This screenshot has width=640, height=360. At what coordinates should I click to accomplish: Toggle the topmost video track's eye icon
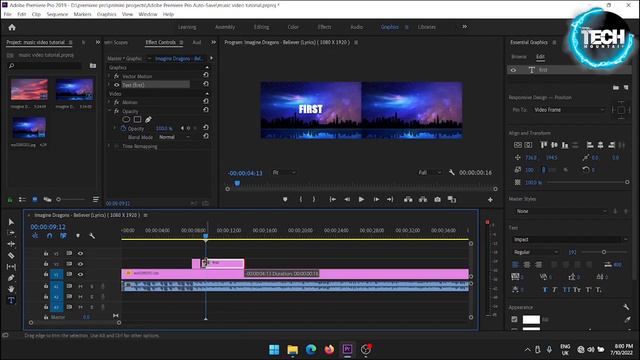[x=80, y=253]
